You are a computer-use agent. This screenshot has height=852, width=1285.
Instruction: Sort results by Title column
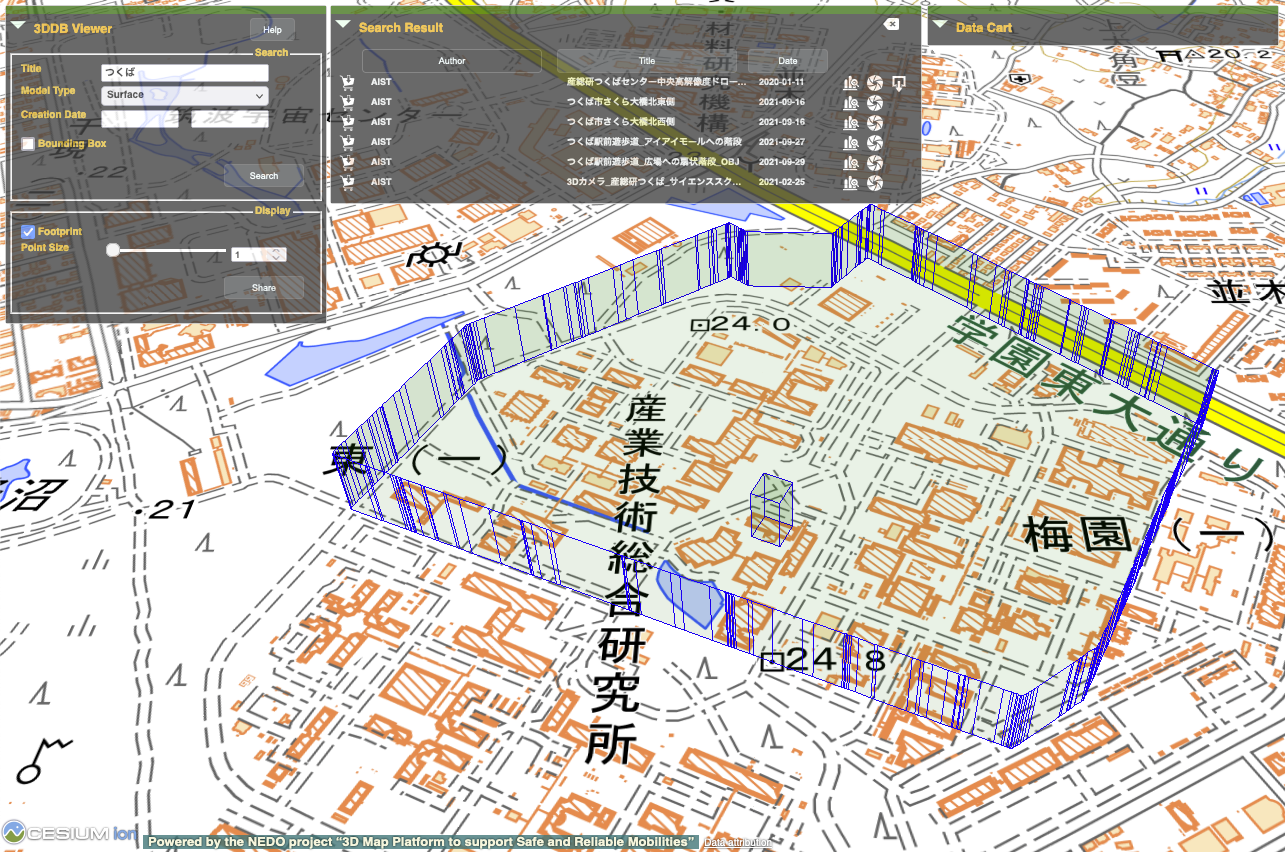[x=646, y=61]
